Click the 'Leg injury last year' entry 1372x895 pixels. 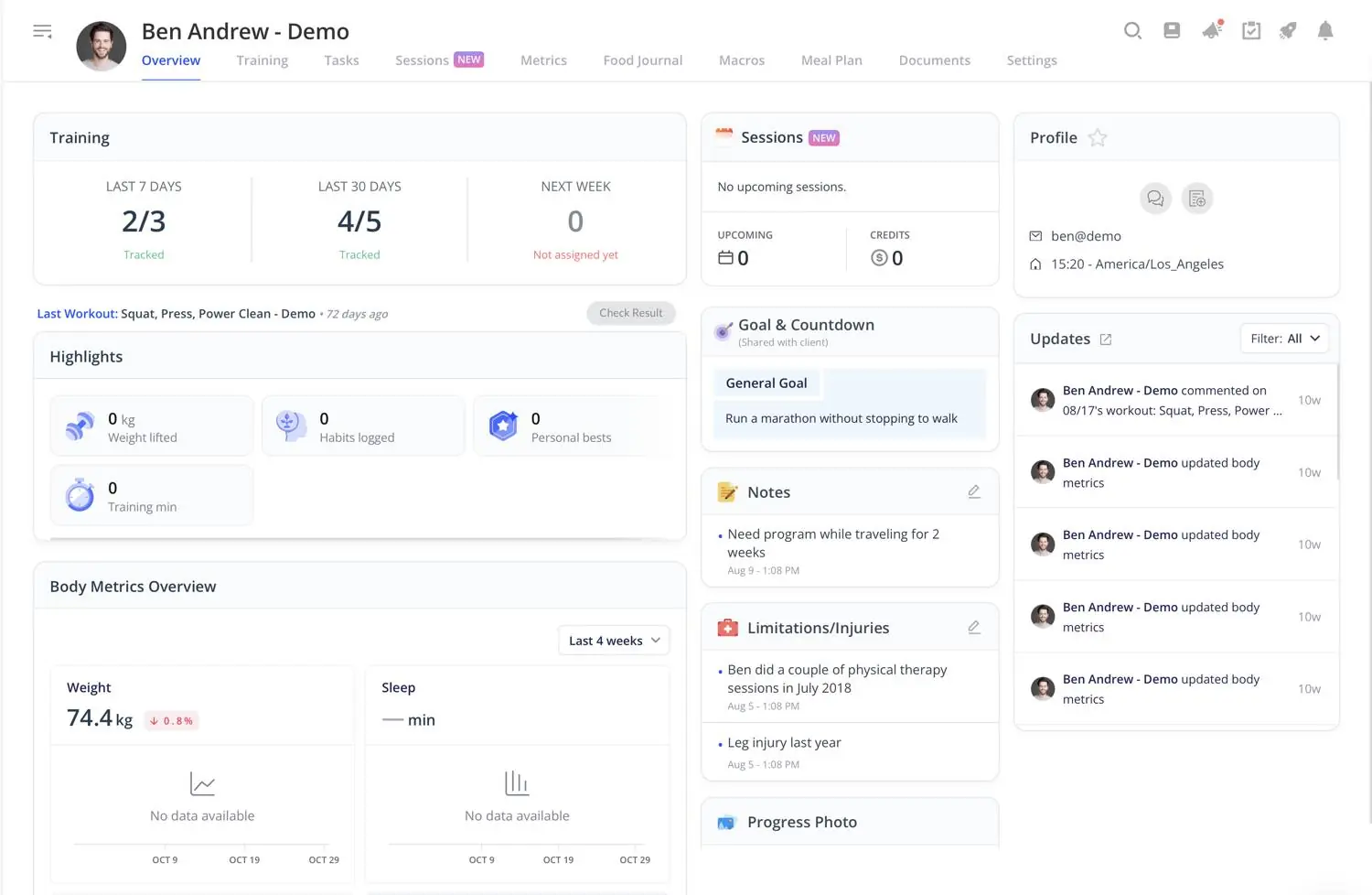coord(784,743)
